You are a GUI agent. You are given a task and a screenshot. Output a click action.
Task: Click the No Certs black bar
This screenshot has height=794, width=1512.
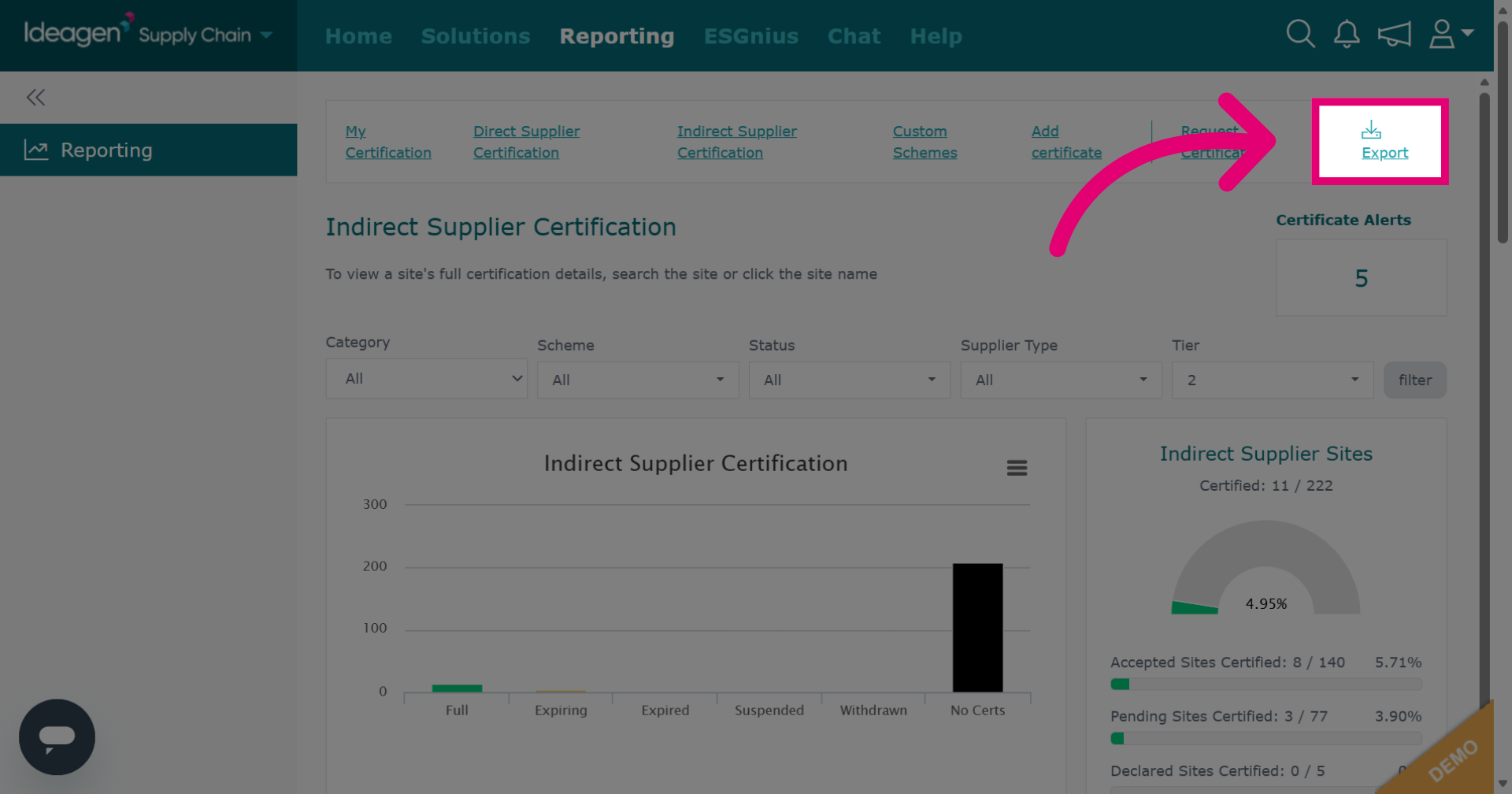(x=977, y=628)
